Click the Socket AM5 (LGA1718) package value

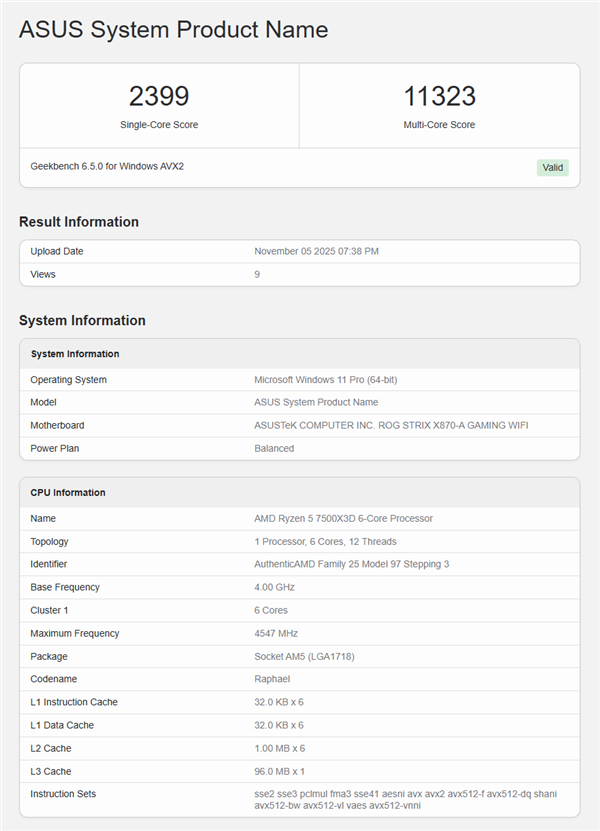(304, 656)
